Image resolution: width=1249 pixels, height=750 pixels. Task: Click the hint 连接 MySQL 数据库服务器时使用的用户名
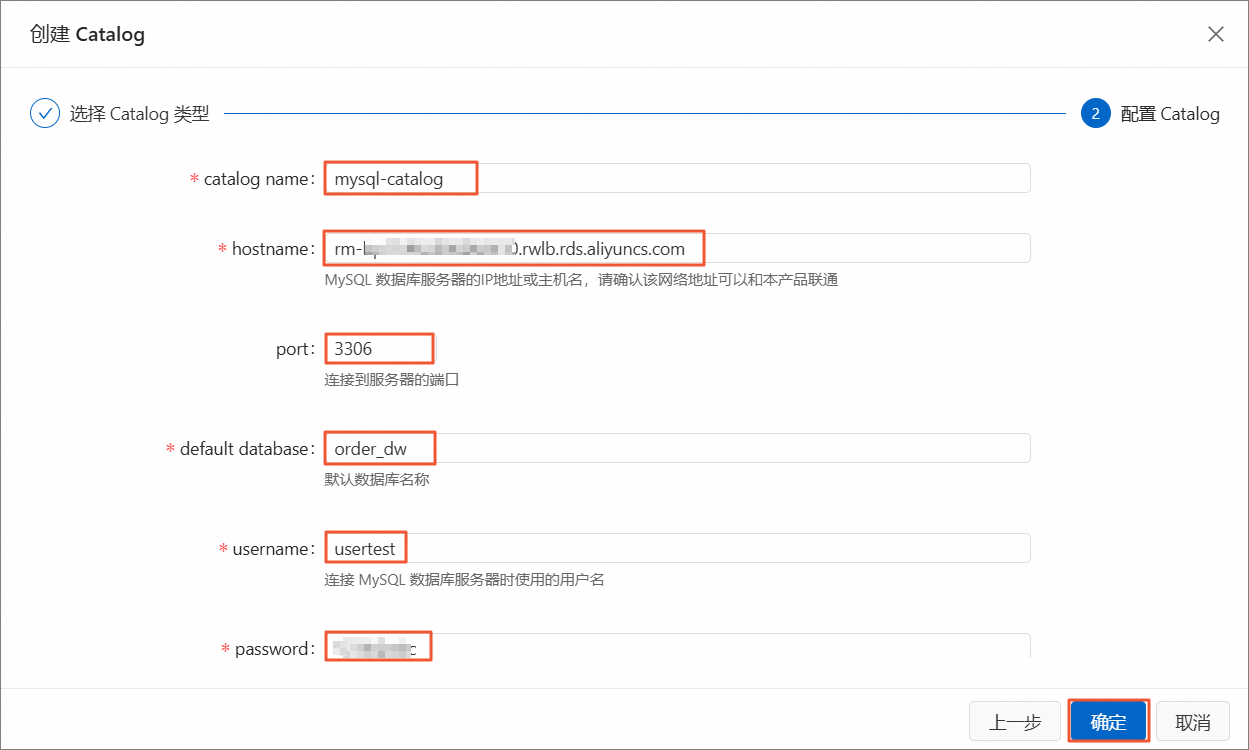click(464, 580)
